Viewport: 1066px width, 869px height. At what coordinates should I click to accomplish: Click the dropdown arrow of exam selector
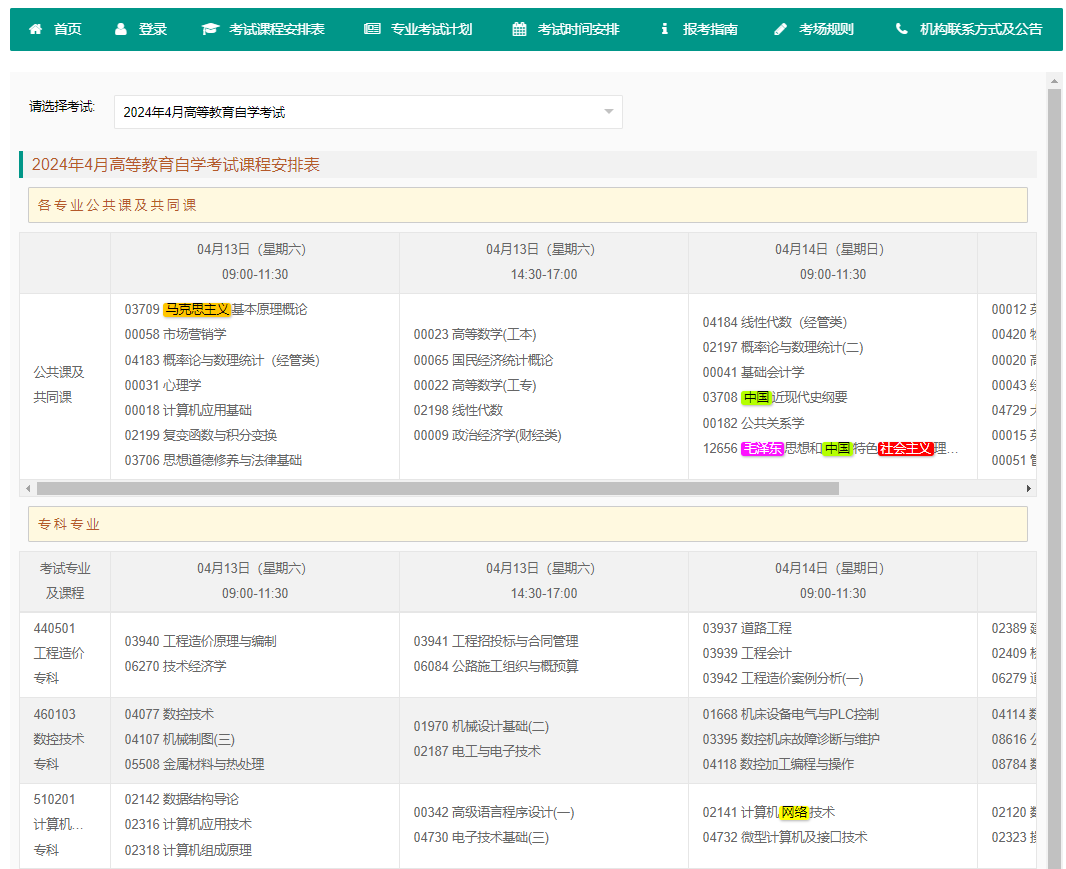pyautogui.click(x=608, y=112)
